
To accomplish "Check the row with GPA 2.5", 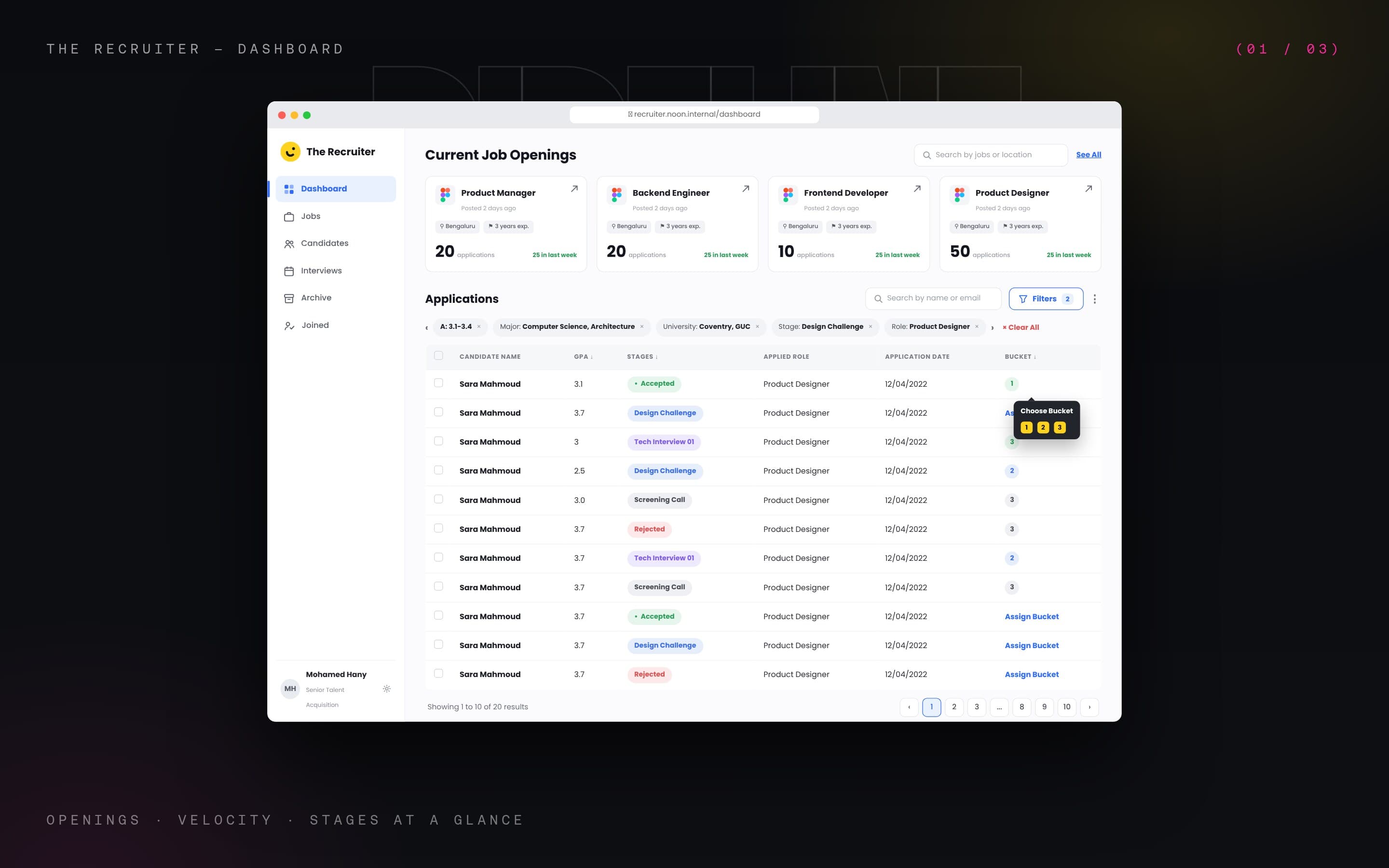I will 438,470.
